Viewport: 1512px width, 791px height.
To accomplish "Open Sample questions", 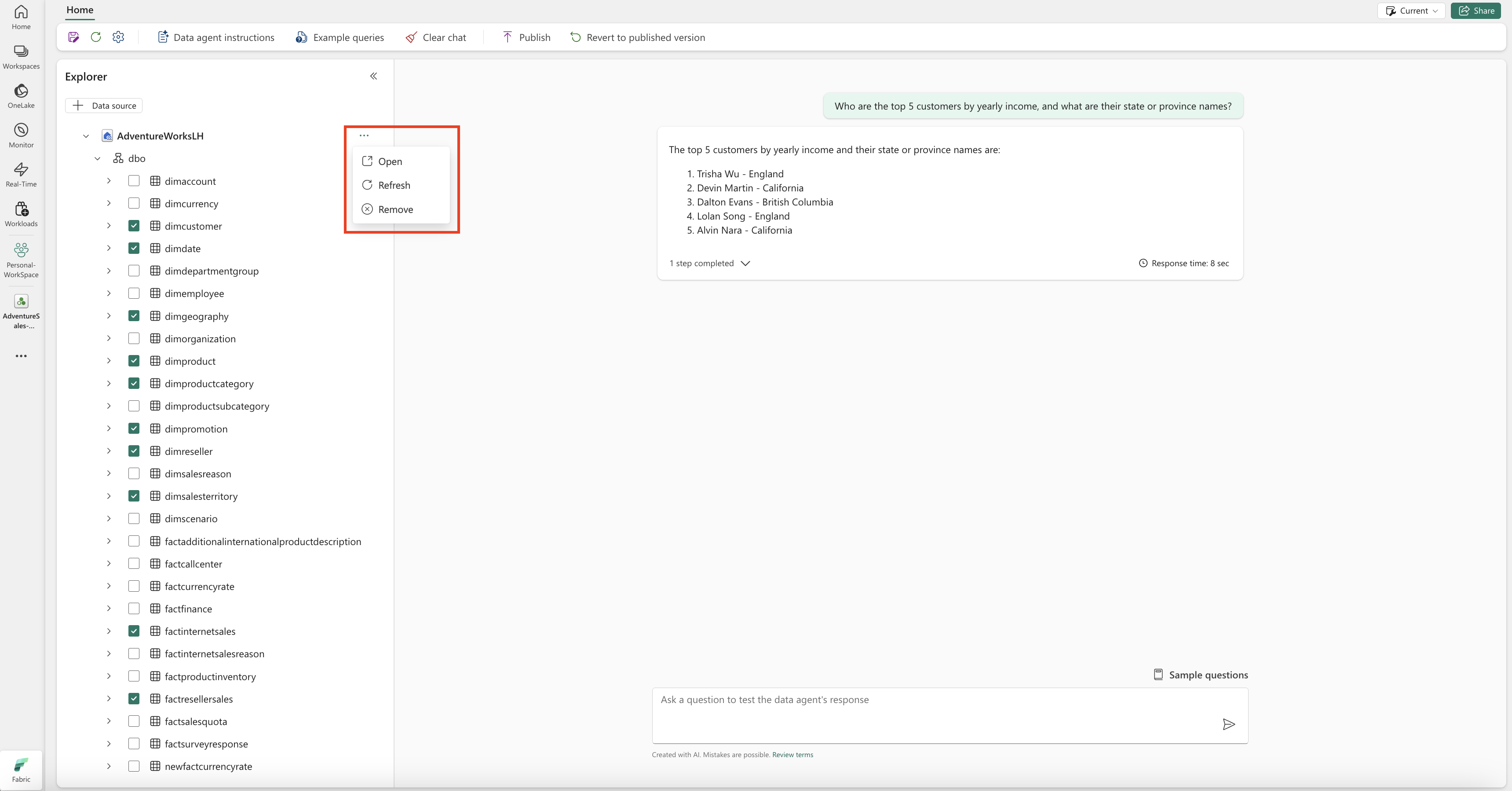I will click(x=1201, y=675).
